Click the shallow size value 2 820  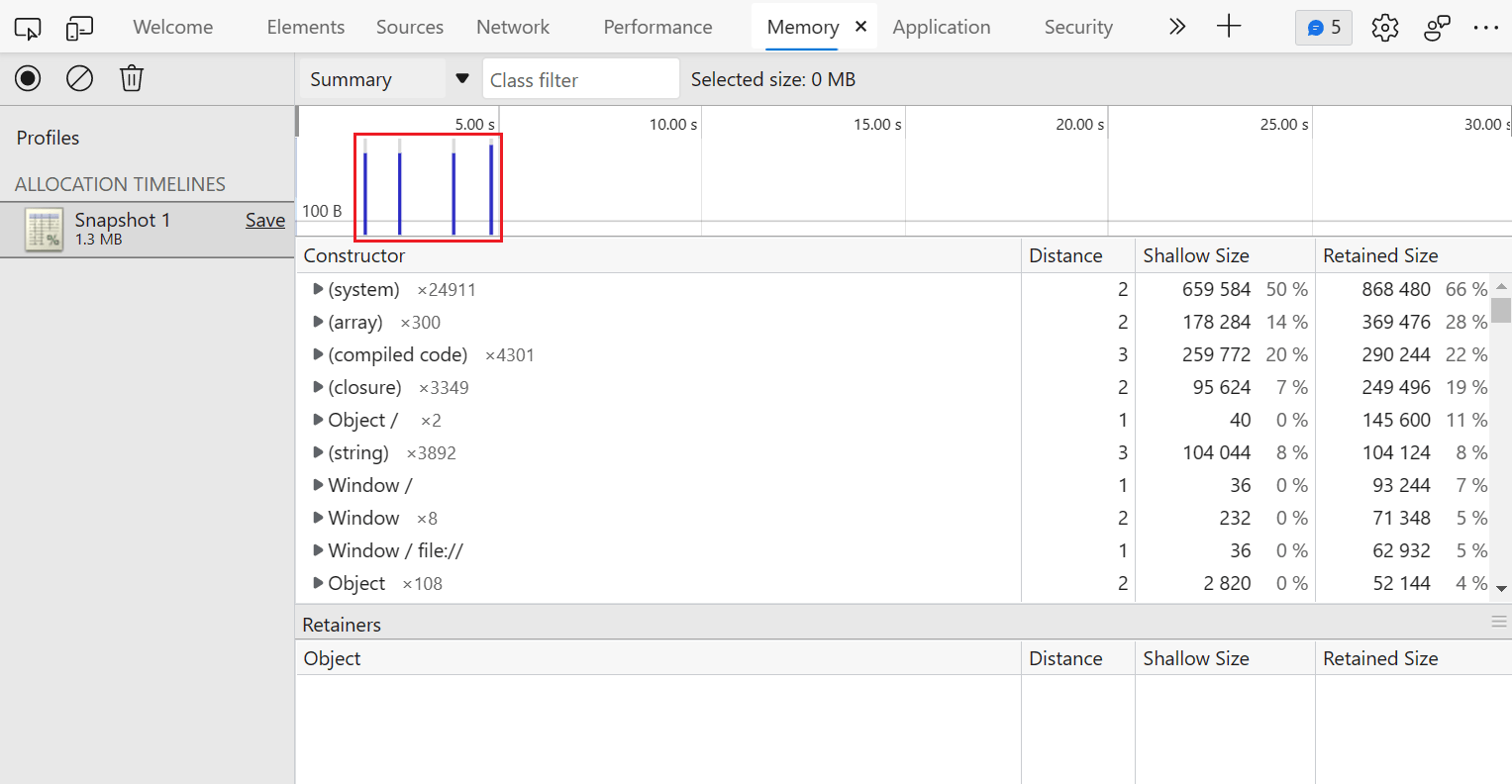[1227, 583]
